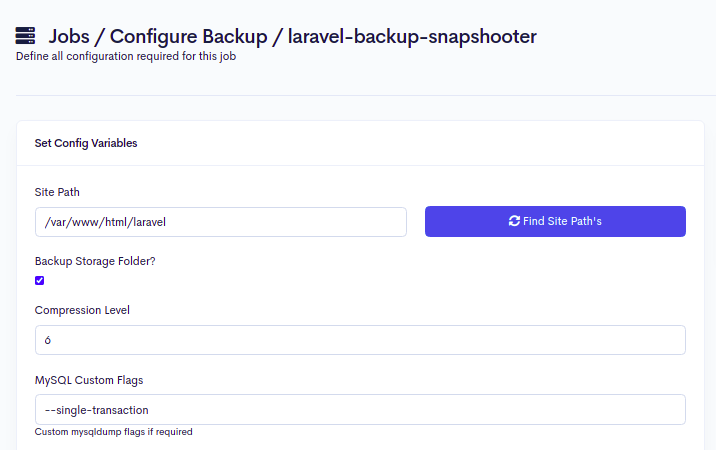The width and height of the screenshot is (716, 450).
Task: Click the "Custom mysqldump flags if required" hint
Action: (x=113, y=432)
